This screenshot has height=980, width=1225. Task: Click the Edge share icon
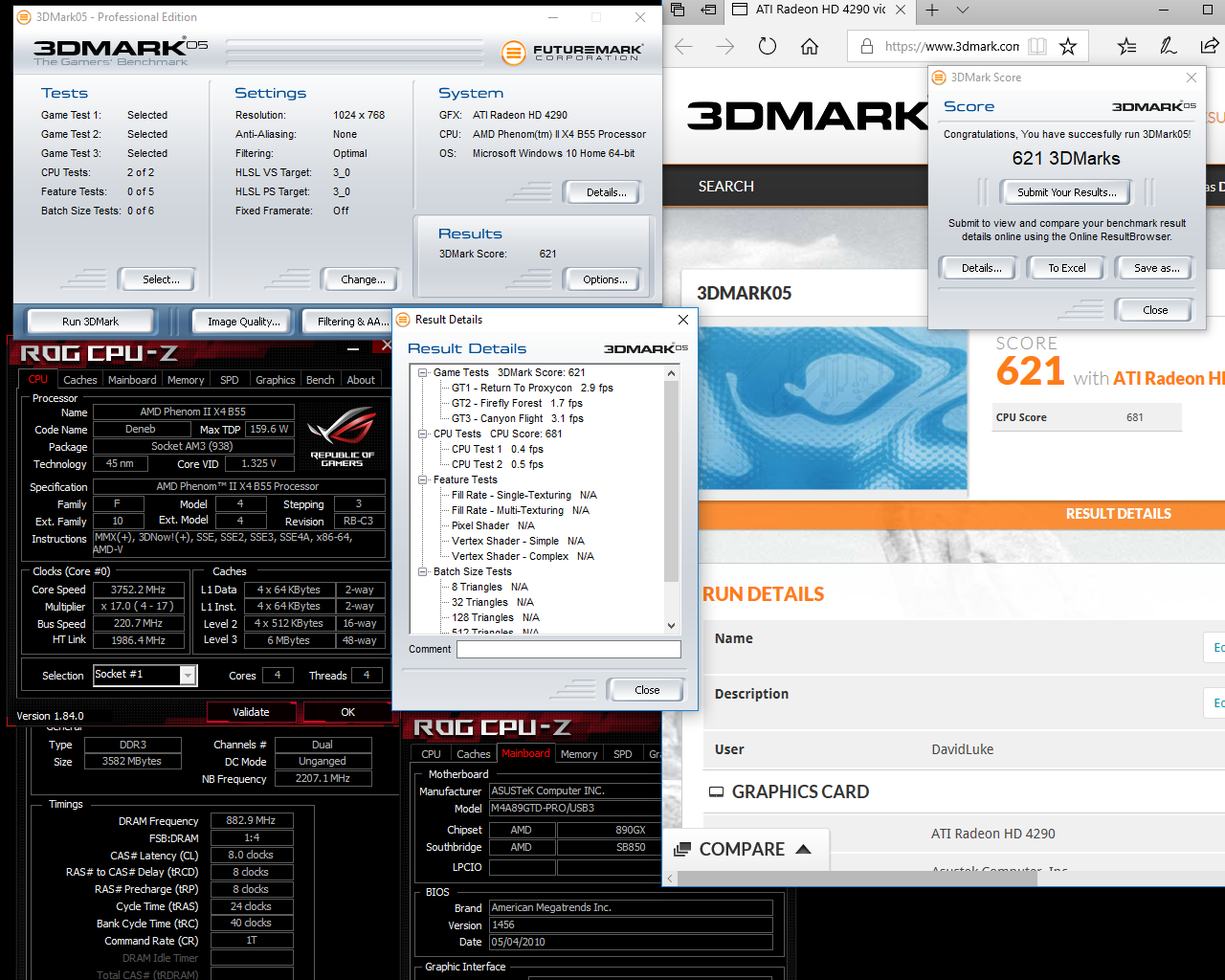pyautogui.click(x=1210, y=46)
